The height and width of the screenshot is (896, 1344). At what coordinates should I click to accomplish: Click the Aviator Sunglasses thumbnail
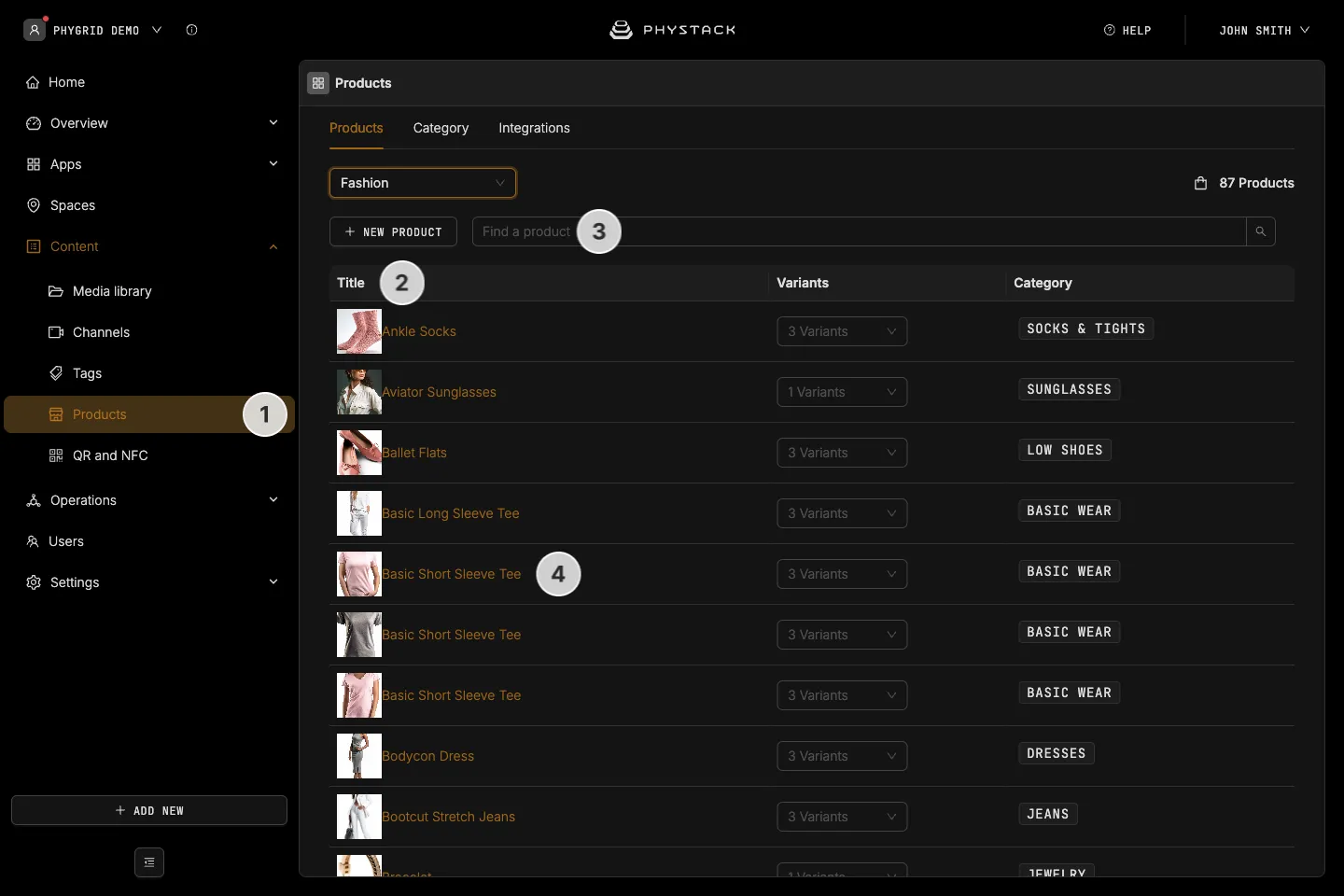click(x=359, y=392)
